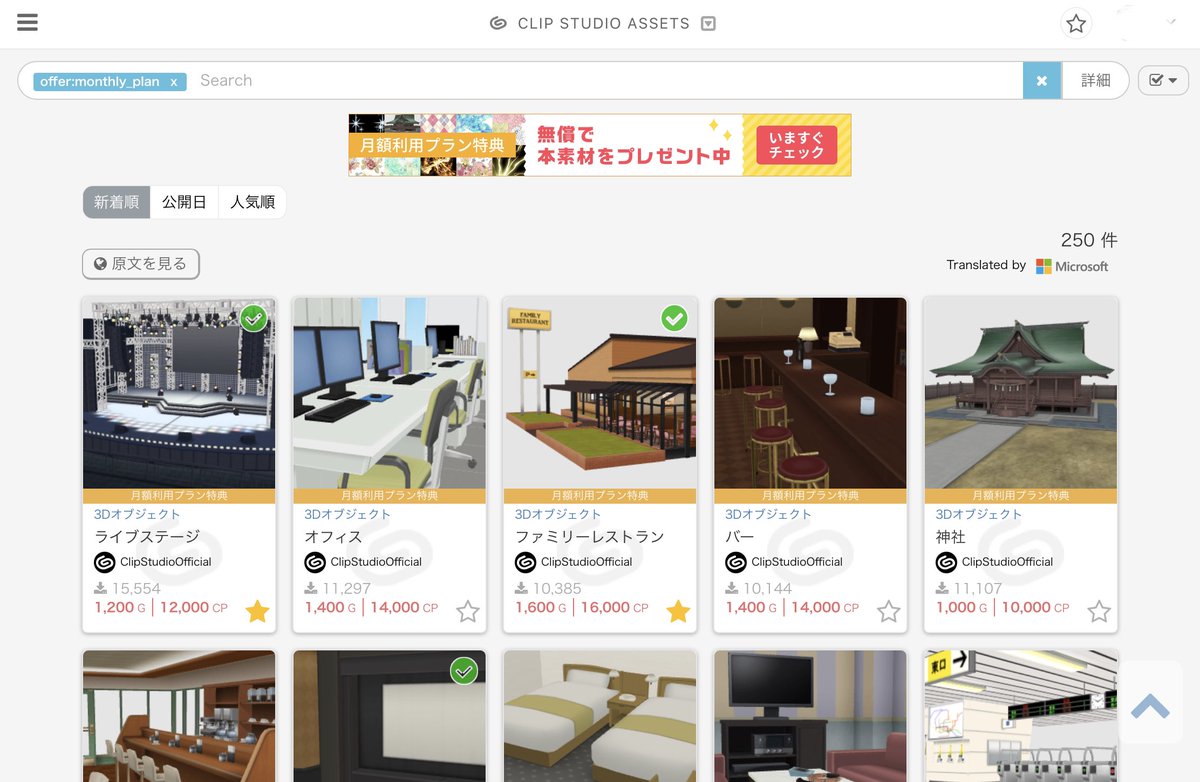Select the 新着順 sort tab
The height and width of the screenshot is (782, 1200).
coord(116,202)
